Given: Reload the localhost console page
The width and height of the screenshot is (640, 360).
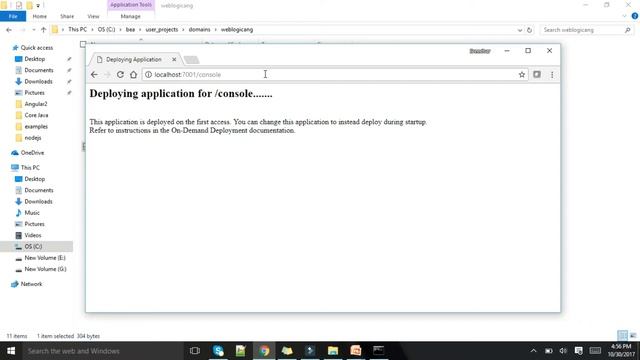Looking at the screenshot, I should click(120, 75).
